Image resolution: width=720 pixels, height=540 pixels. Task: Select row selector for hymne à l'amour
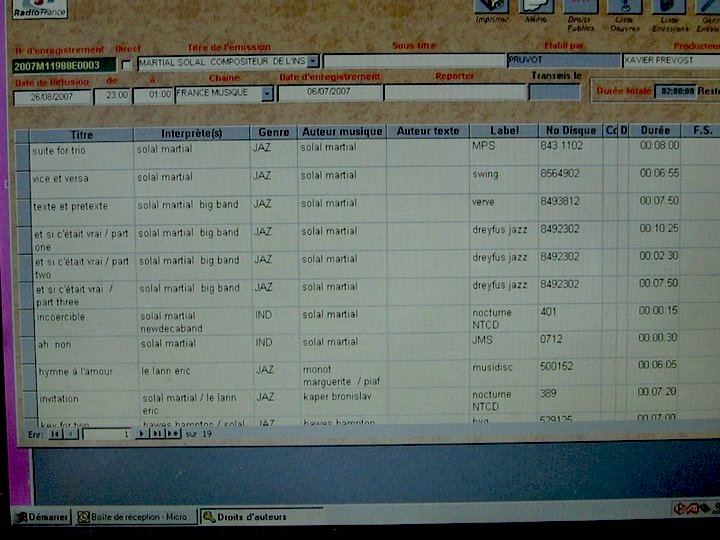29,378
